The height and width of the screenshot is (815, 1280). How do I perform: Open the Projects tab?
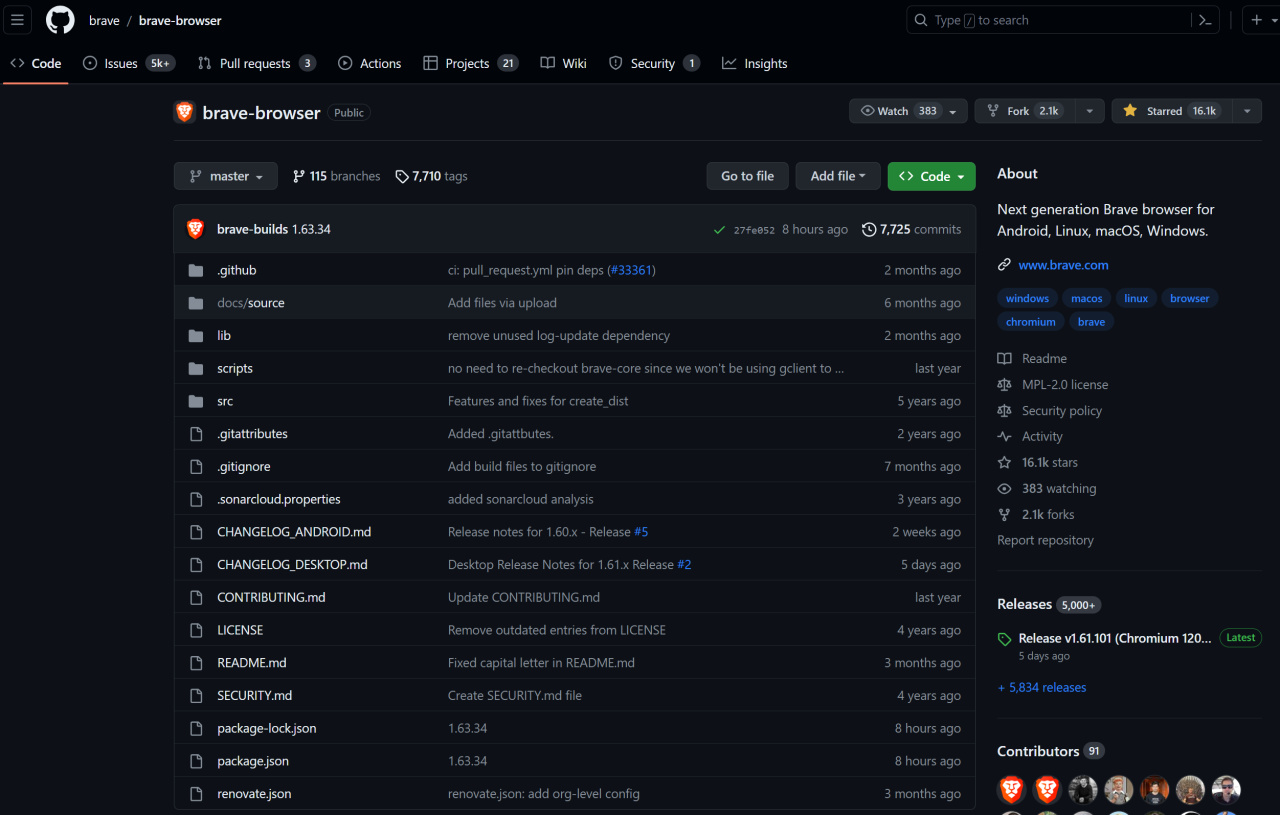pos(470,63)
